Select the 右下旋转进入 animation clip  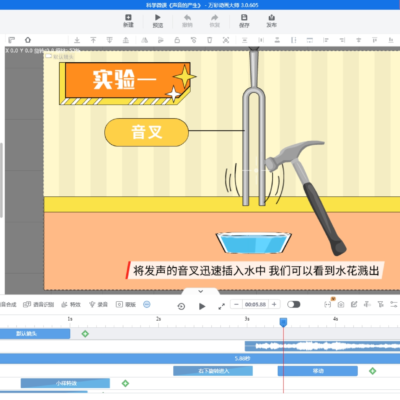213,371
